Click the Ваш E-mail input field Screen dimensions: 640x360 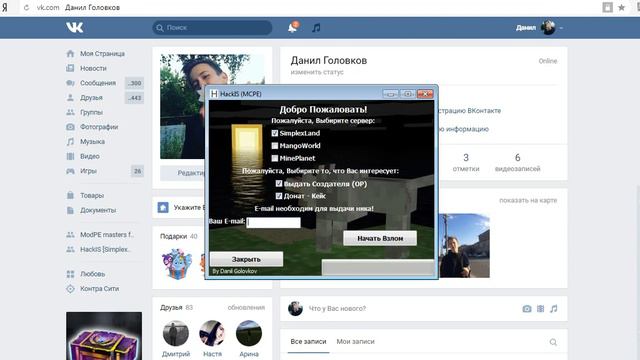coord(273,222)
